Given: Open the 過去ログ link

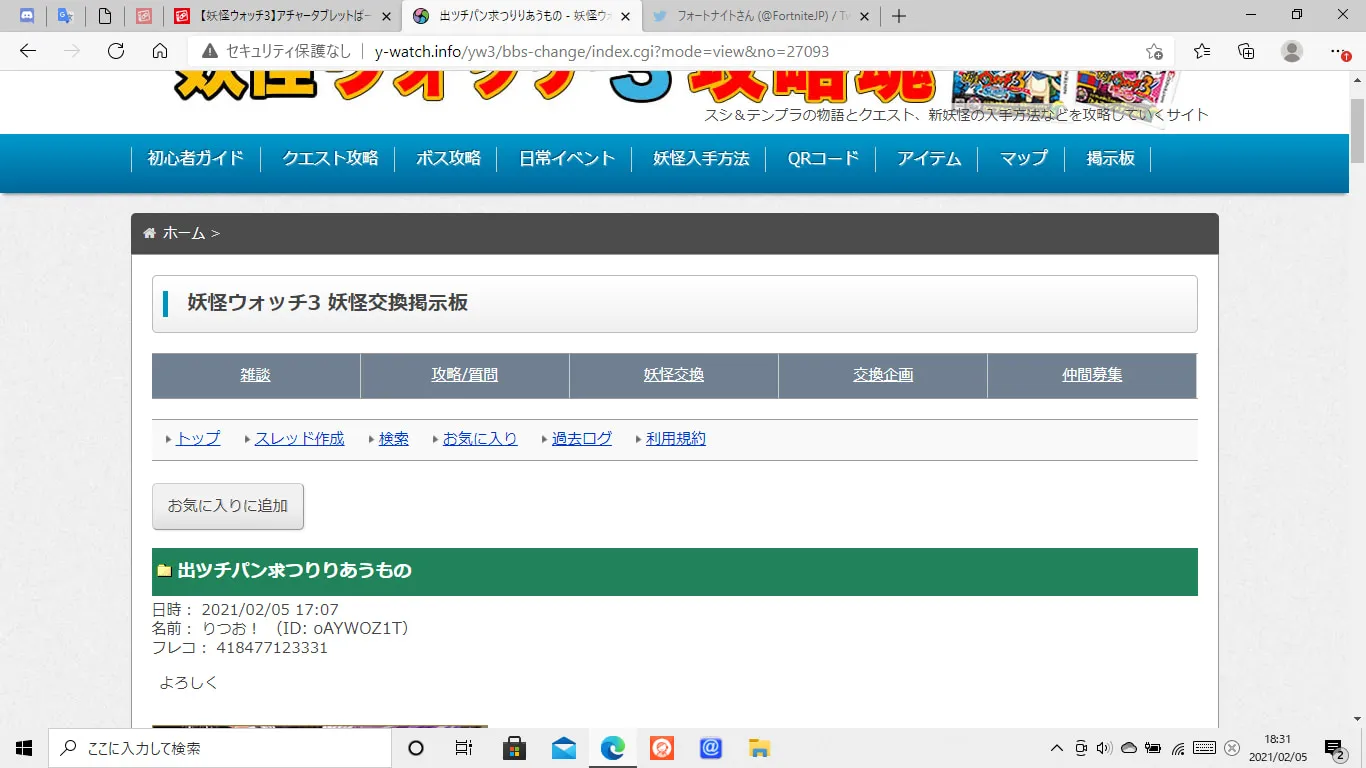Looking at the screenshot, I should 582,439.
